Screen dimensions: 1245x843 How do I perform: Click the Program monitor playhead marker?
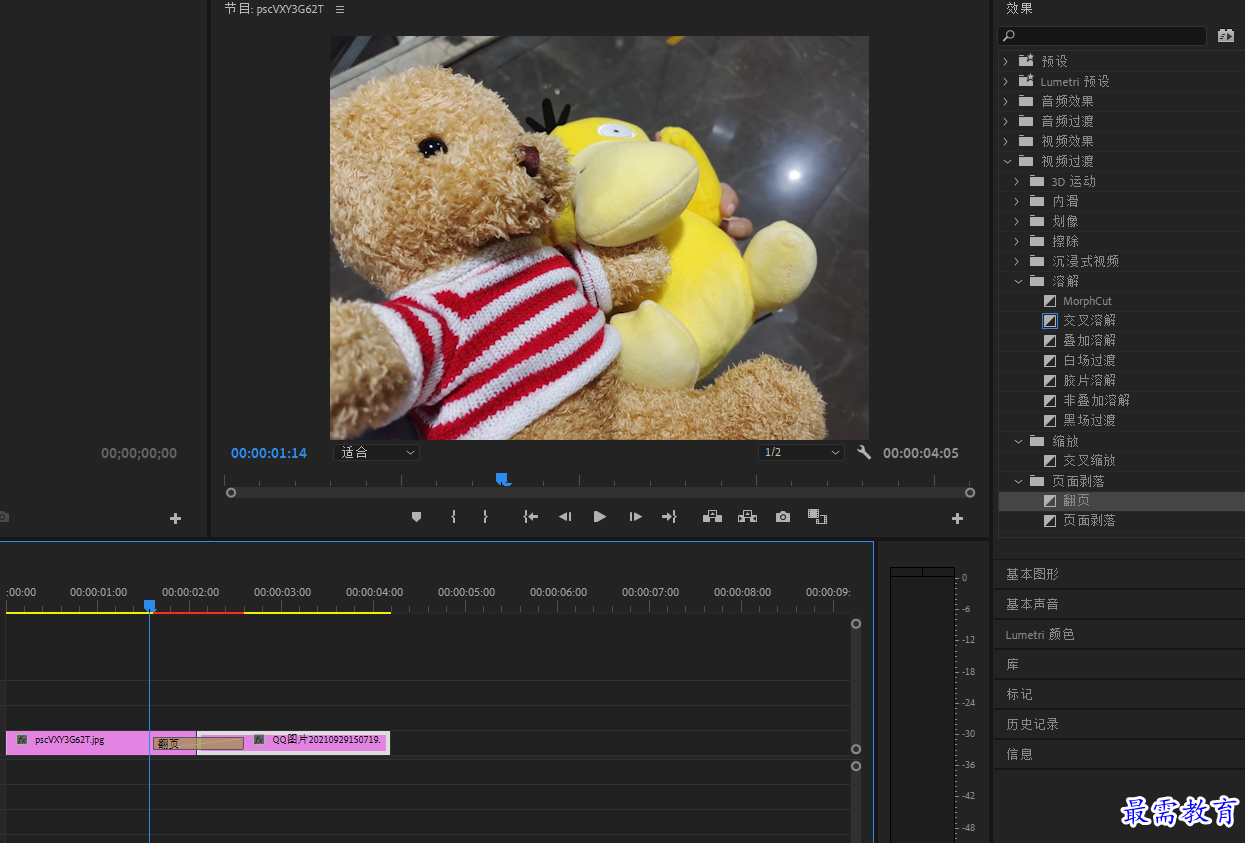pos(503,480)
